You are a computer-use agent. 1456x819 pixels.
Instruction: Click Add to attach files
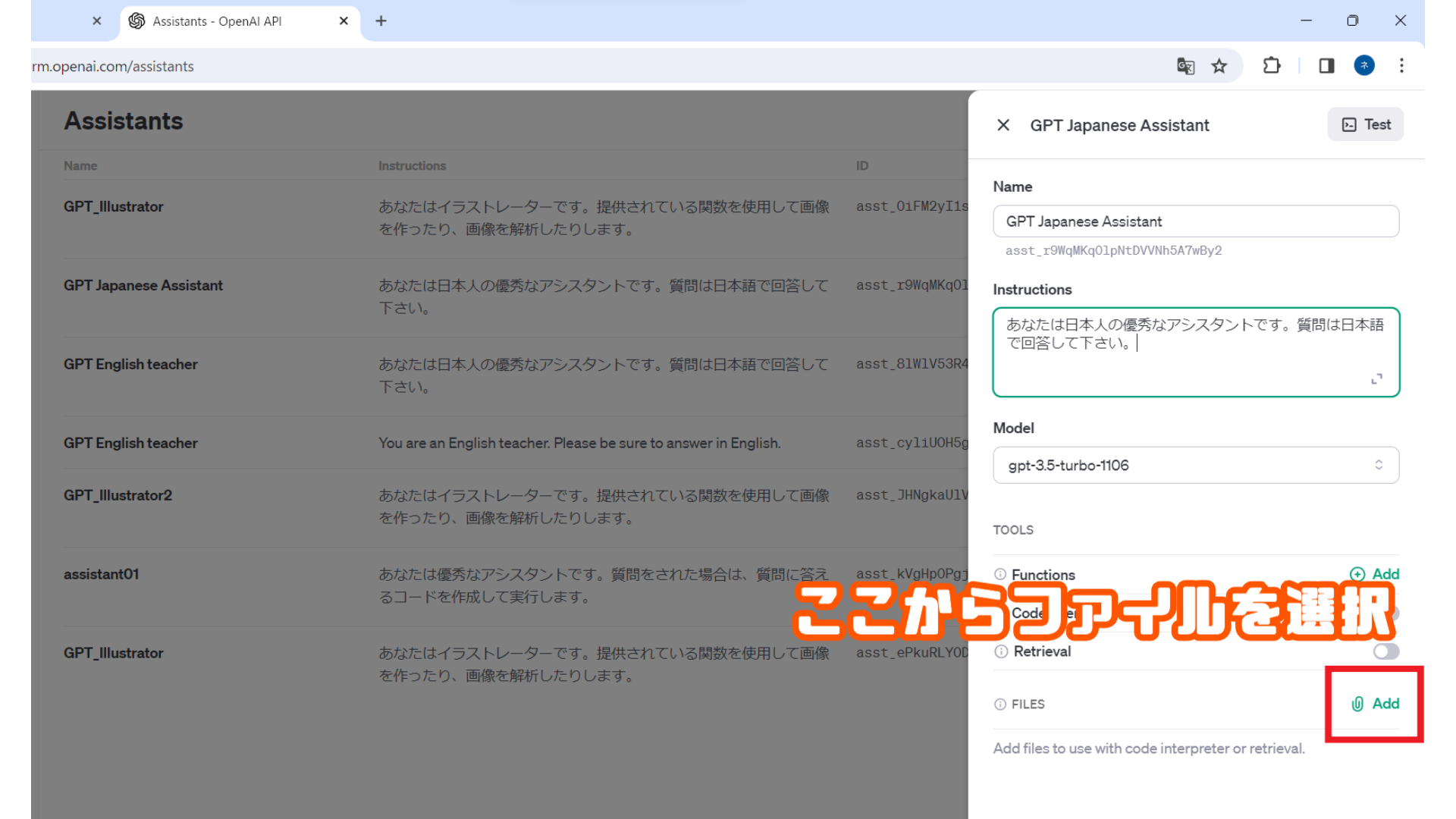[x=1375, y=704]
